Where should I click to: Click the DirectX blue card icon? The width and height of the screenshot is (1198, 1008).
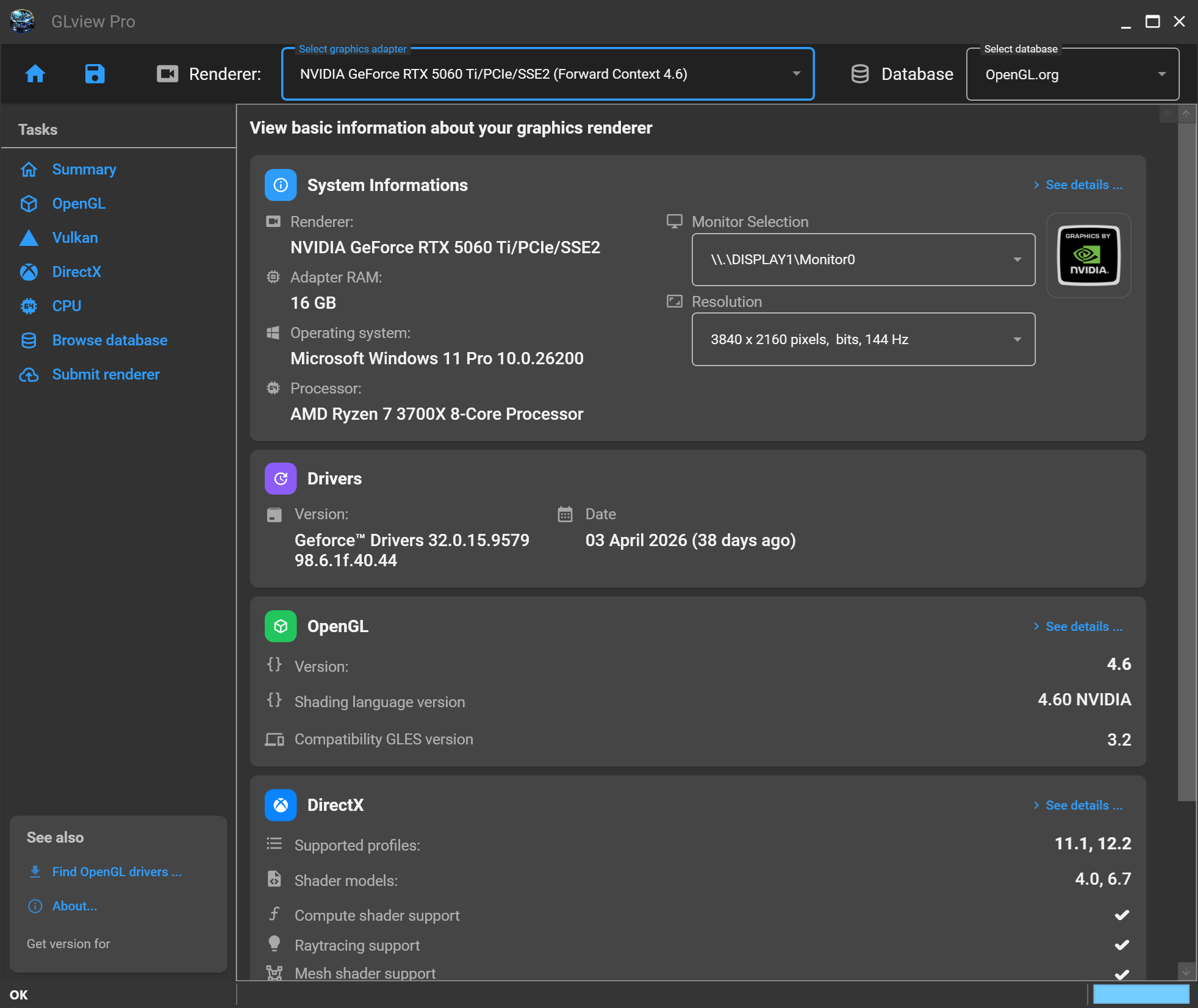[x=281, y=805]
